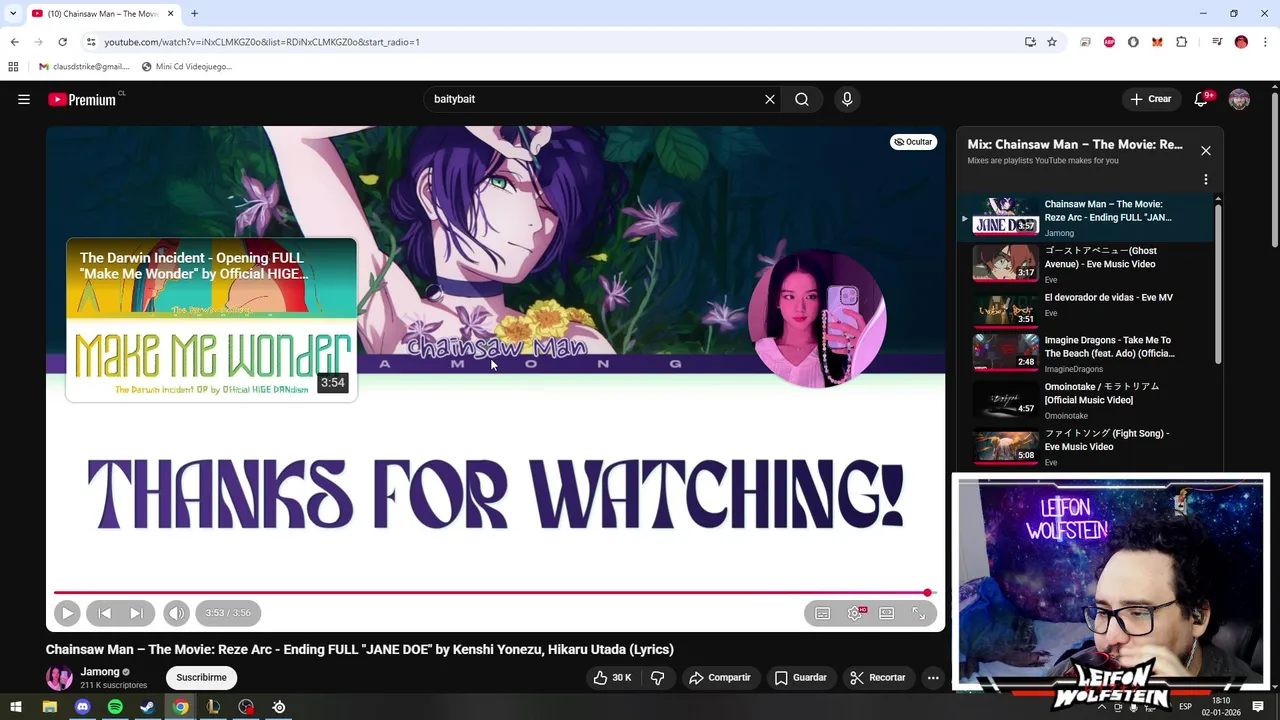Switch the player to full screen

(919, 613)
